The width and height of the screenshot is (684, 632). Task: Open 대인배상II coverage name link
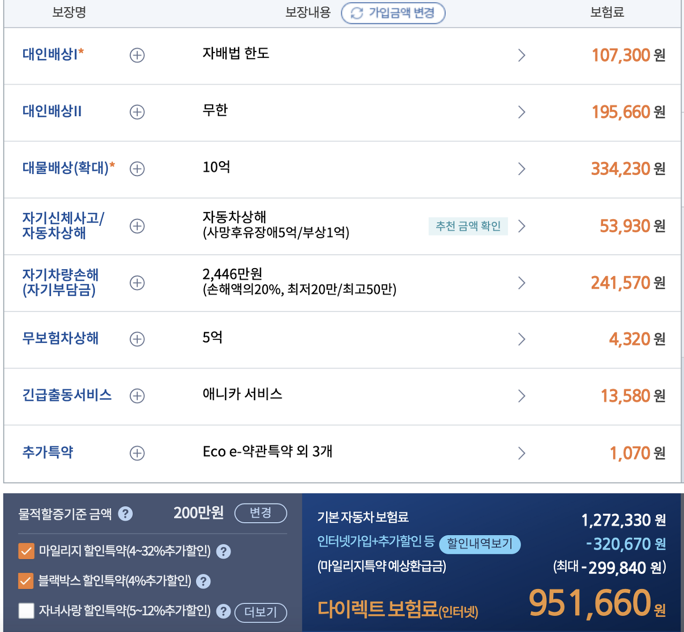[x=52, y=111]
